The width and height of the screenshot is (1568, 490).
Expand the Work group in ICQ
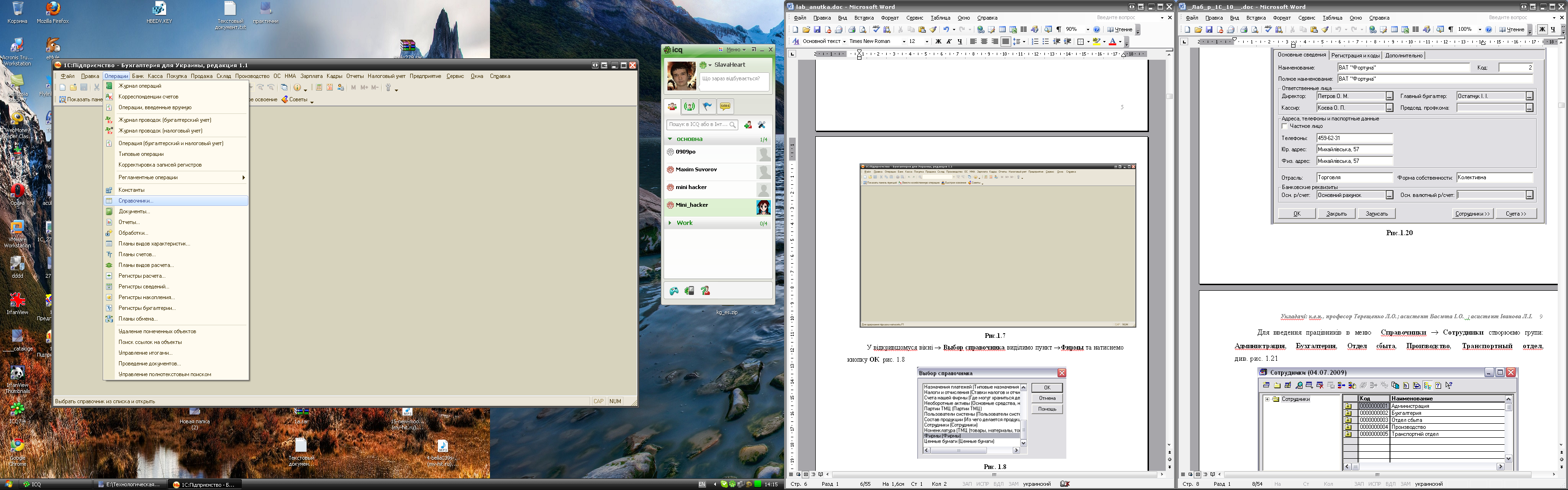[x=670, y=223]
